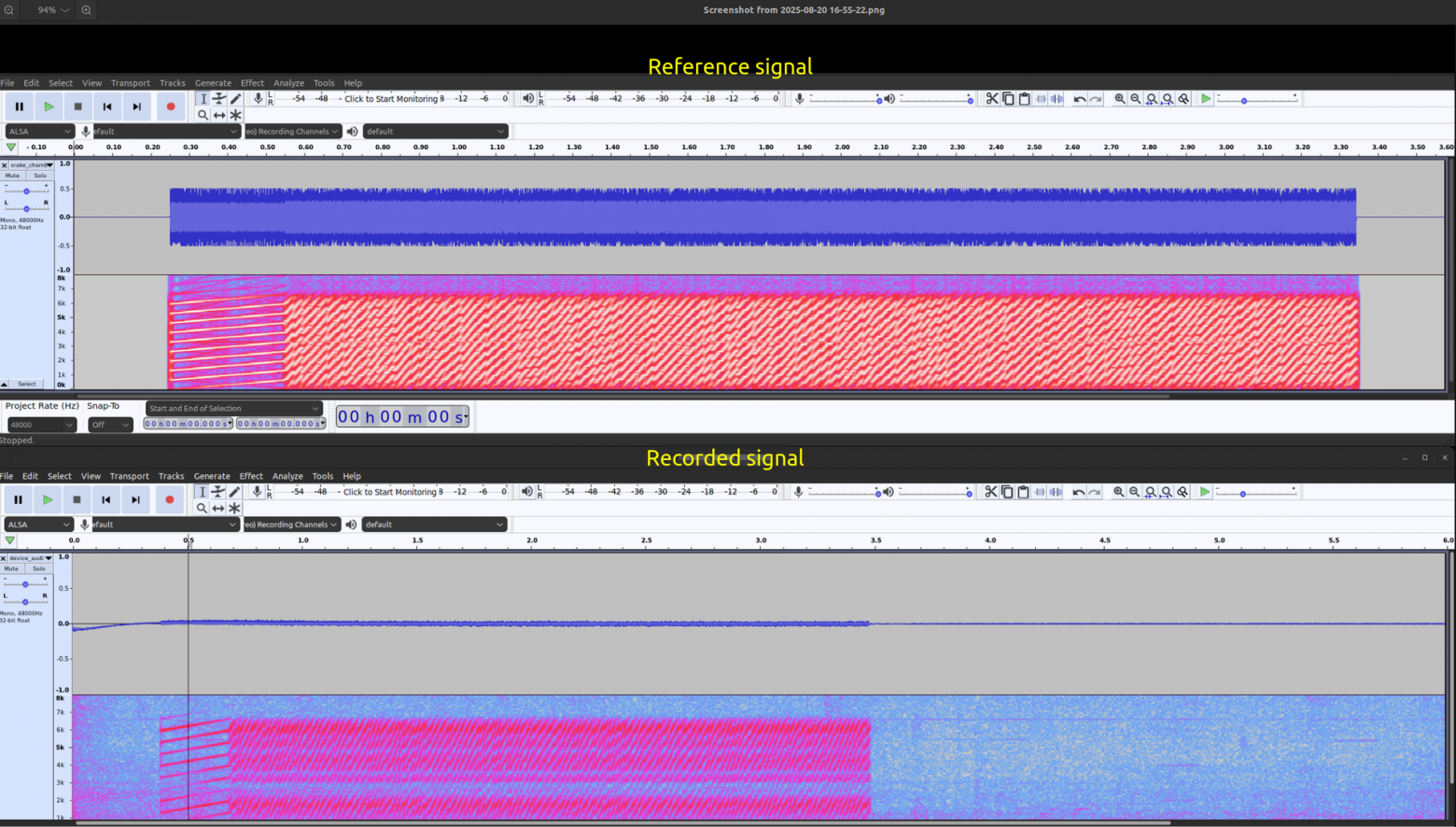Skip to start in the Reference signal window
Screen dimensions: 1456x827
107,106
